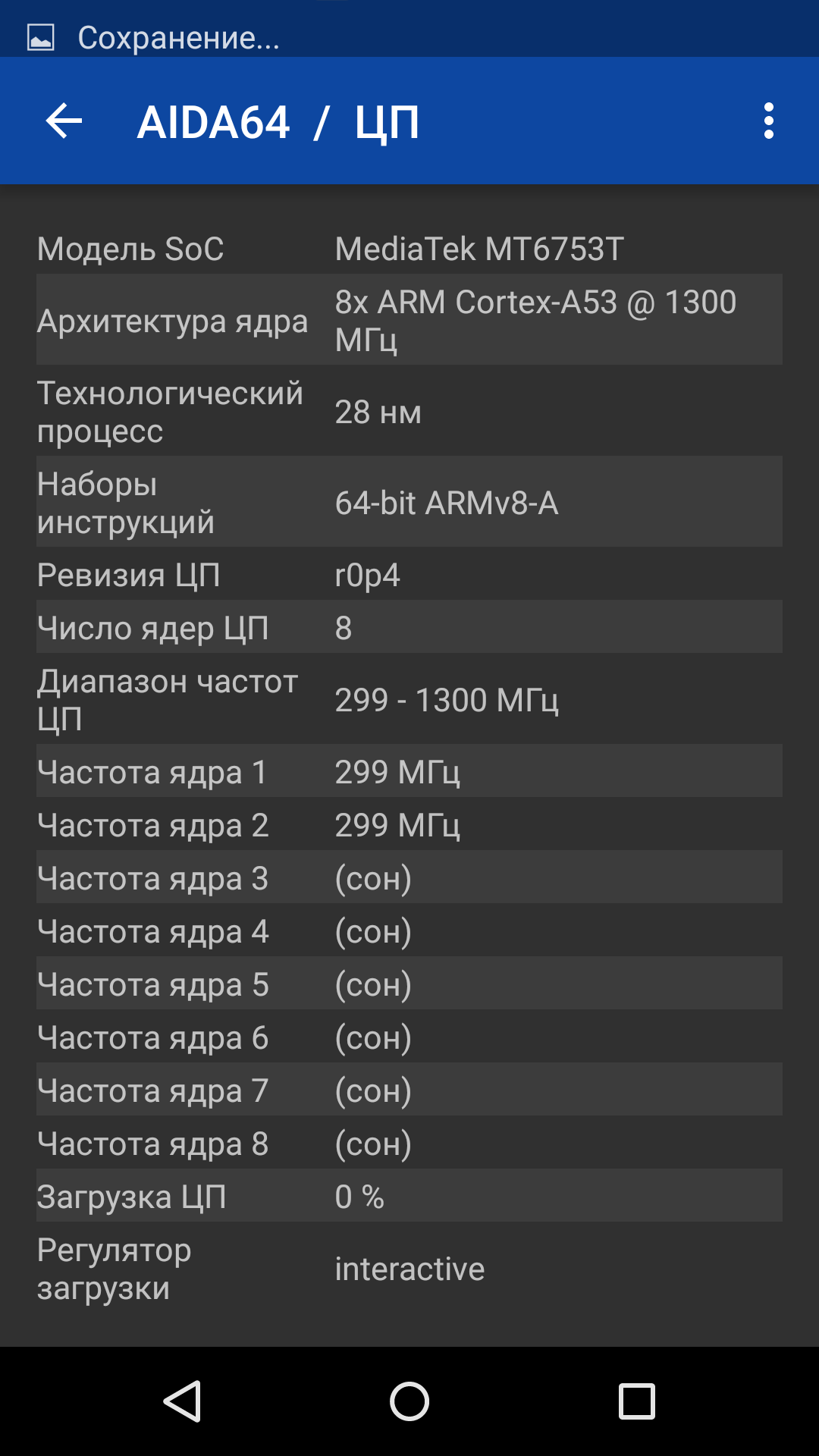Select the Диапазон частот ЦП row
Screen dimensions: 819x1456
(x=409, y=698)
